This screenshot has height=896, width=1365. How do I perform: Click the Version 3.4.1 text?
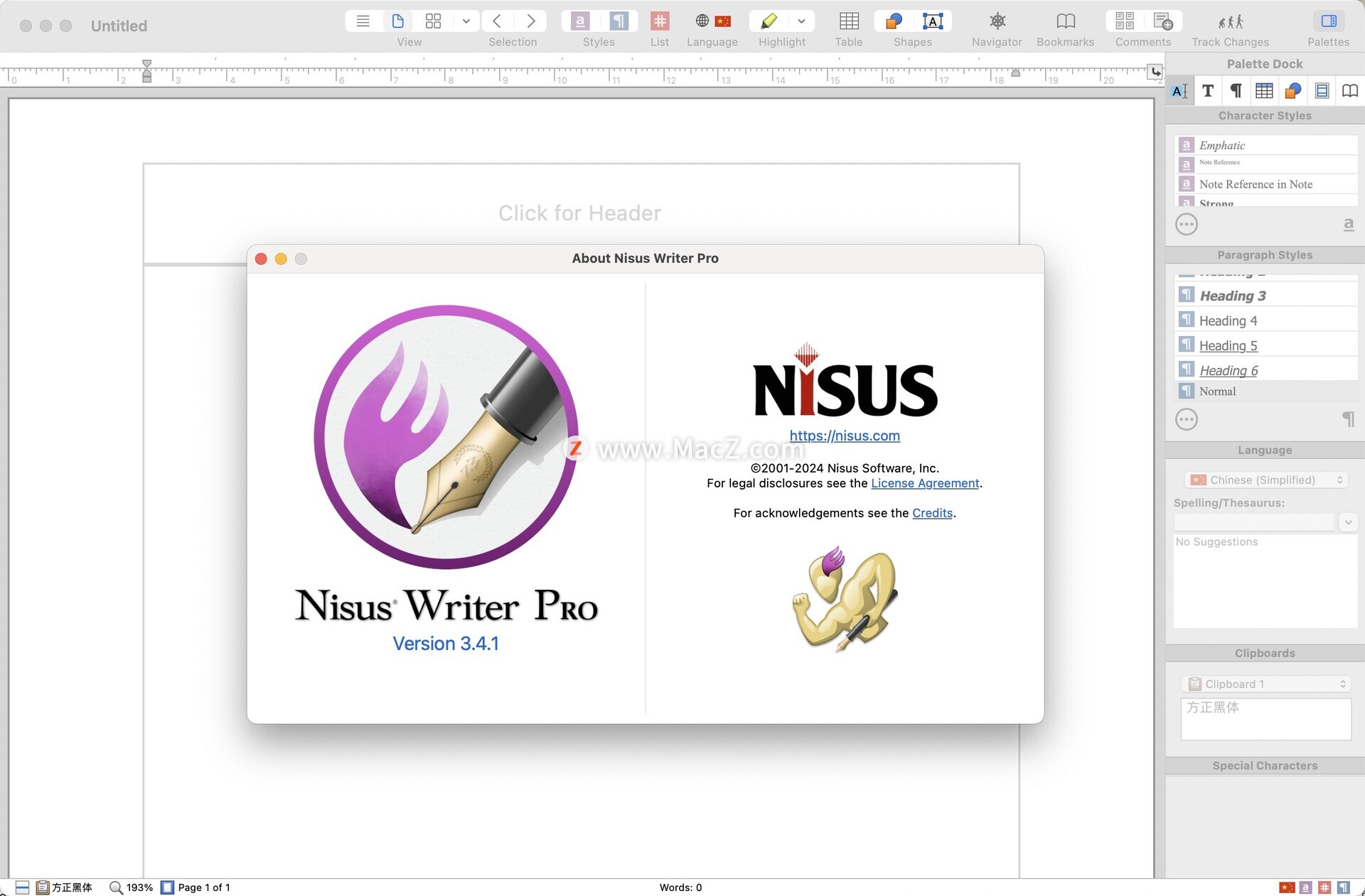(446, 643)
